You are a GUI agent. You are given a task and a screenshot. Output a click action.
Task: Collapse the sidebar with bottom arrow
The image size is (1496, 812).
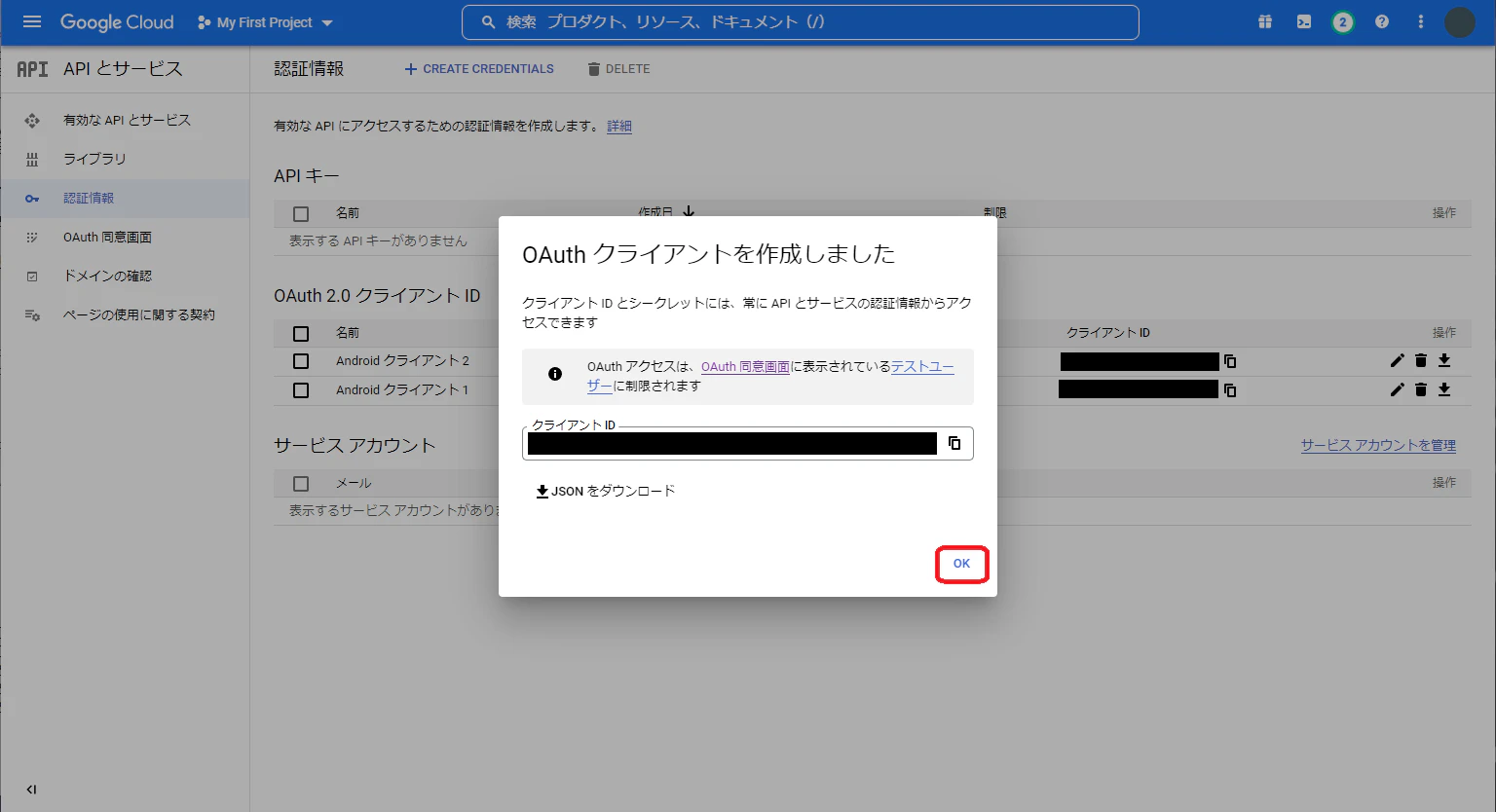(31, 790)
